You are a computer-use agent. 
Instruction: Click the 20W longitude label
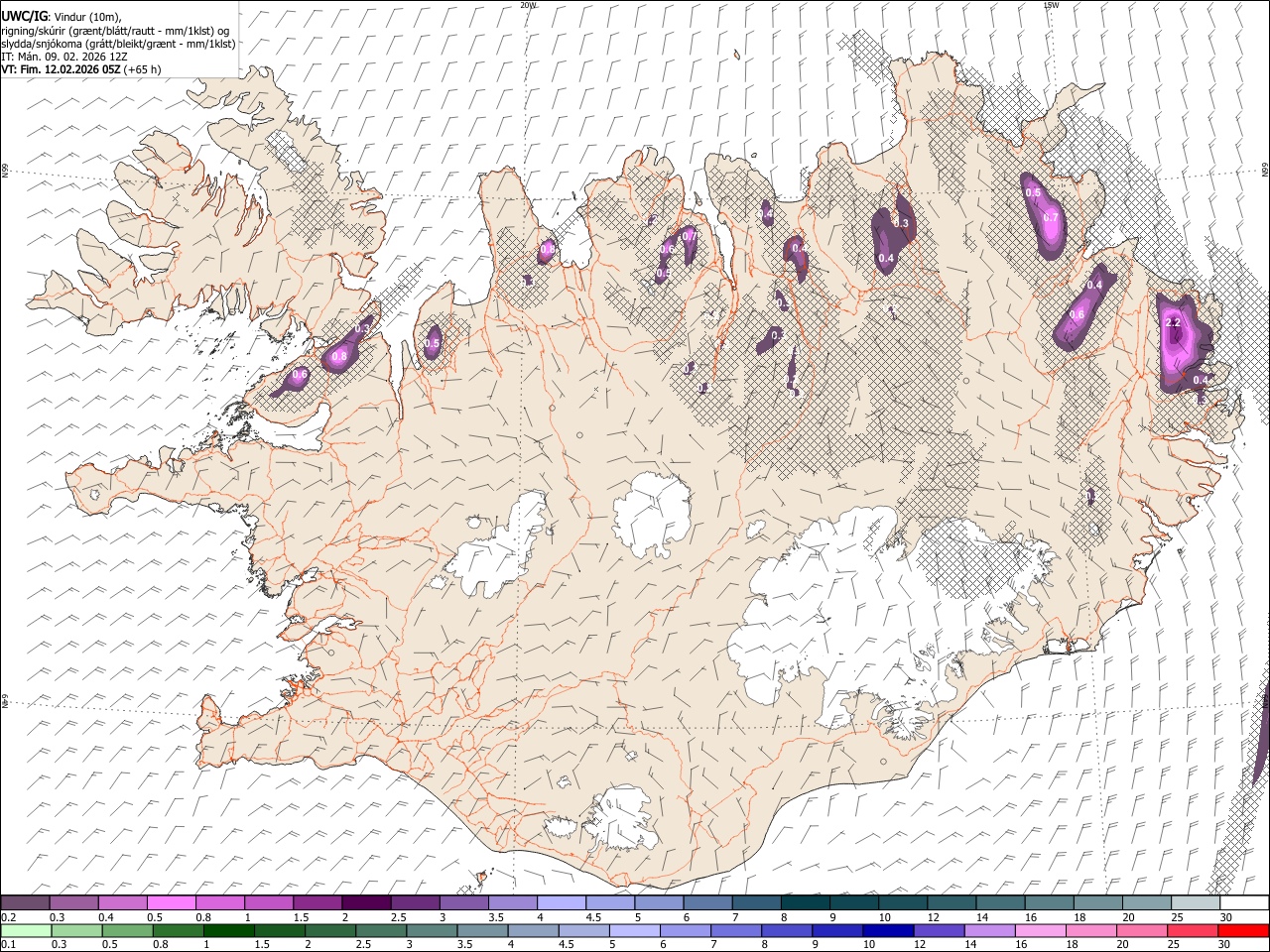pos(528,5)
